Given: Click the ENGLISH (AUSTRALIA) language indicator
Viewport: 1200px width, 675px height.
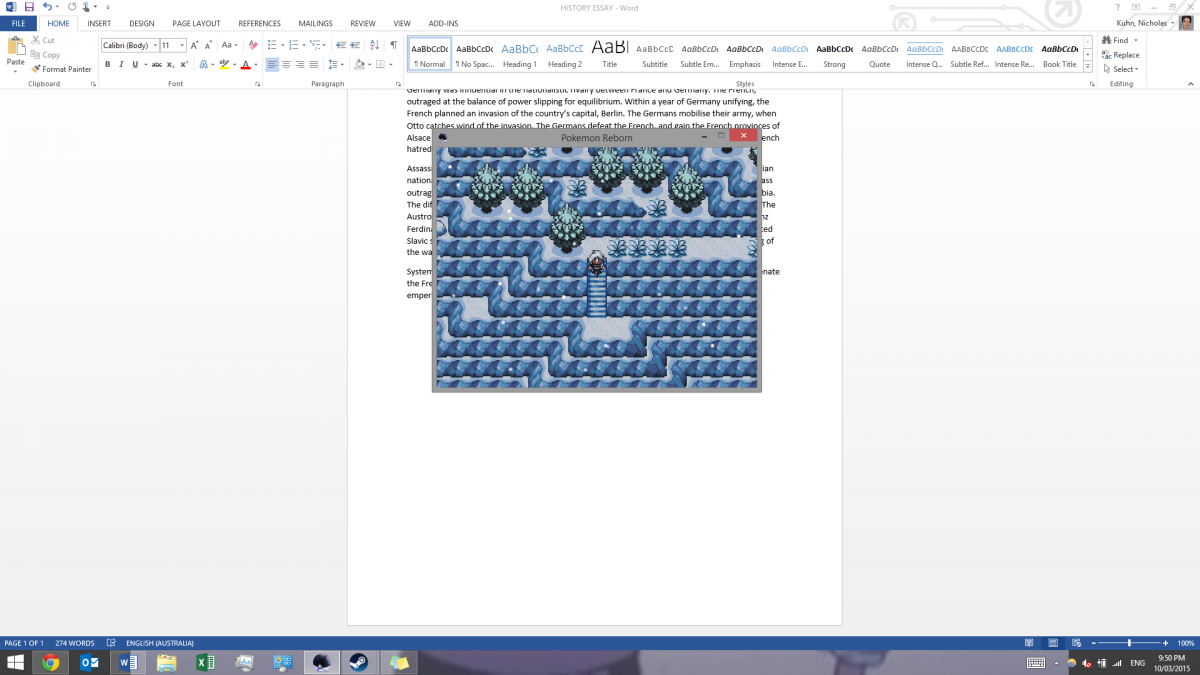Looking at the screenshot, I should click(x=159, y=643).
